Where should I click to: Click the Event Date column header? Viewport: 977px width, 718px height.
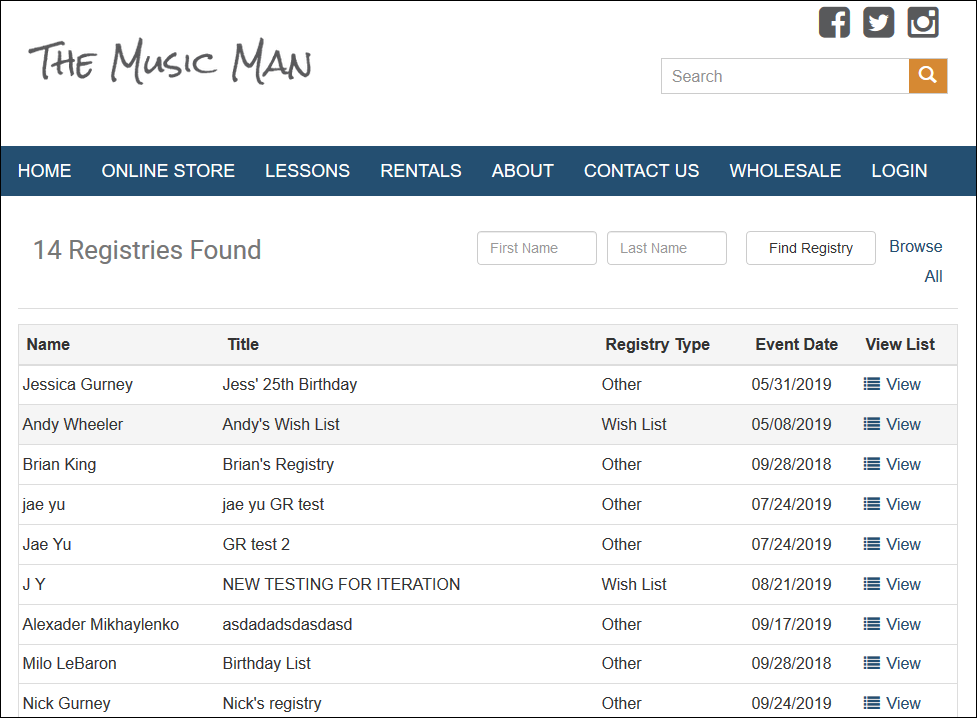click(x=796, y=344)
